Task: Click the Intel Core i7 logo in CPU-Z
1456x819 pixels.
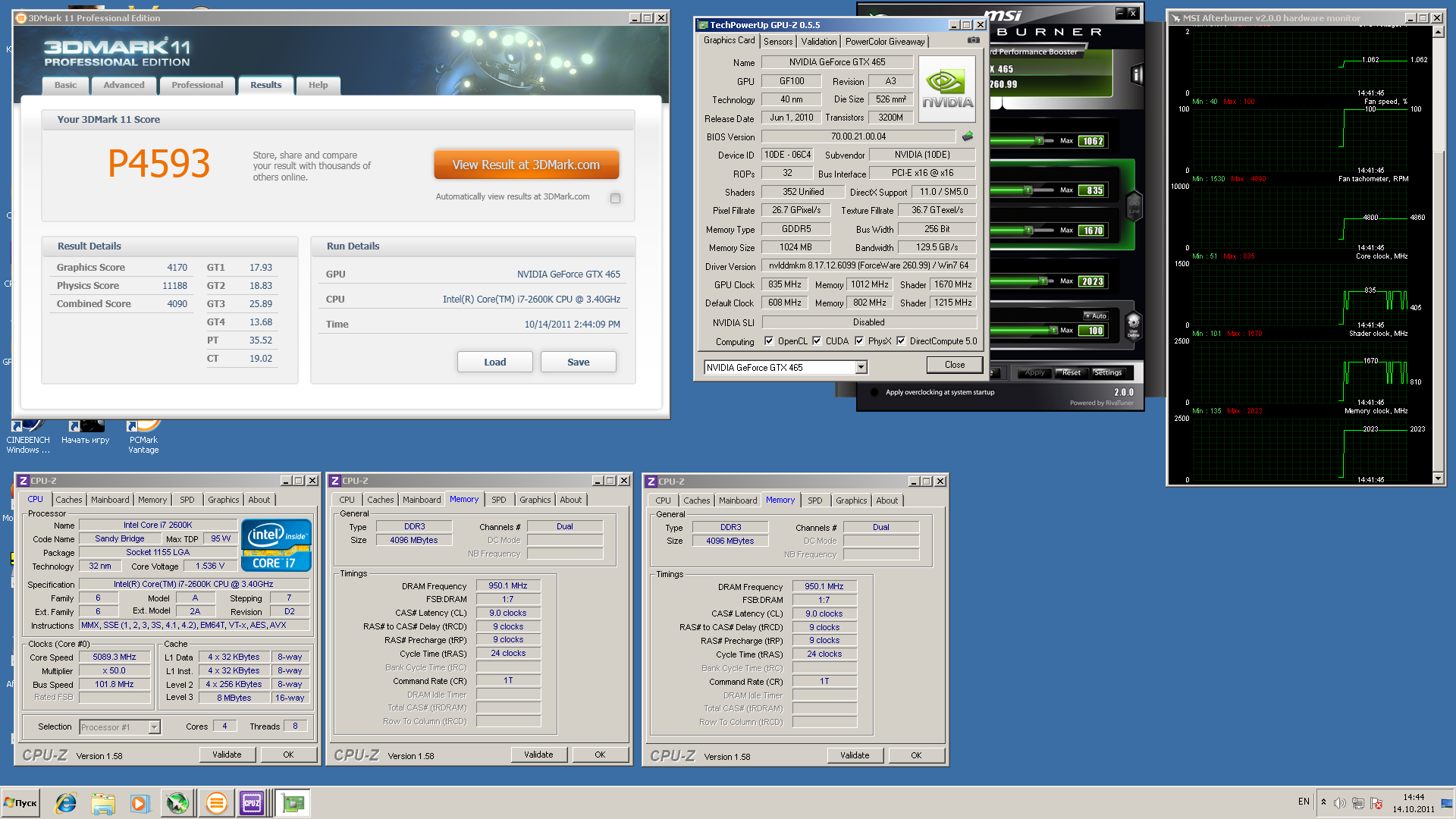Action: coord(276,544)
